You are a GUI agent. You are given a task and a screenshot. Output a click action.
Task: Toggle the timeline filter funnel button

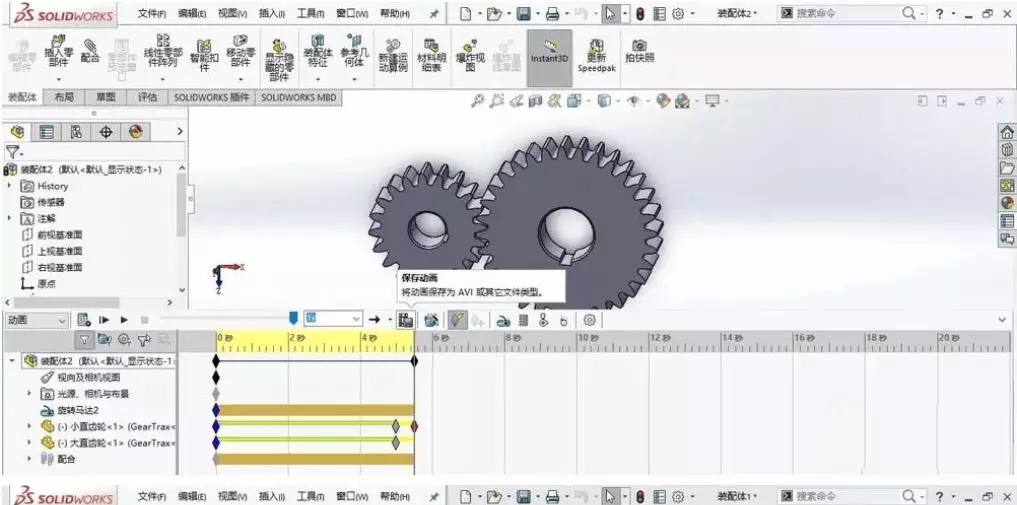[84, 339]
